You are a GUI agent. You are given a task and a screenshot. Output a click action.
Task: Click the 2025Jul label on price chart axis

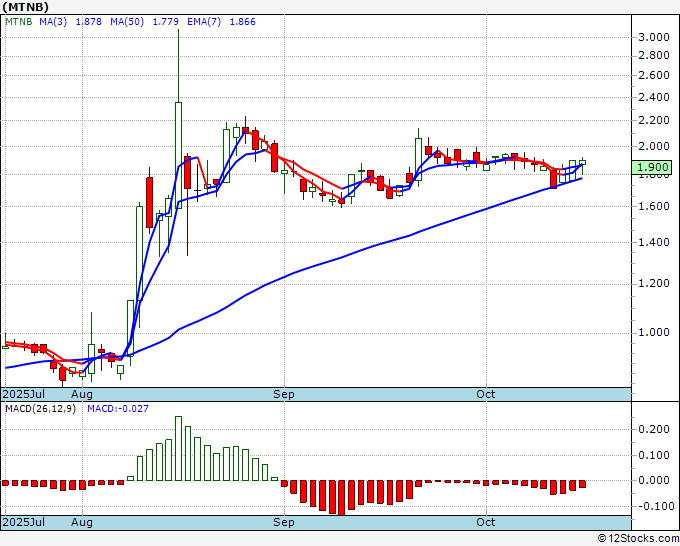(x=24, y=394)
